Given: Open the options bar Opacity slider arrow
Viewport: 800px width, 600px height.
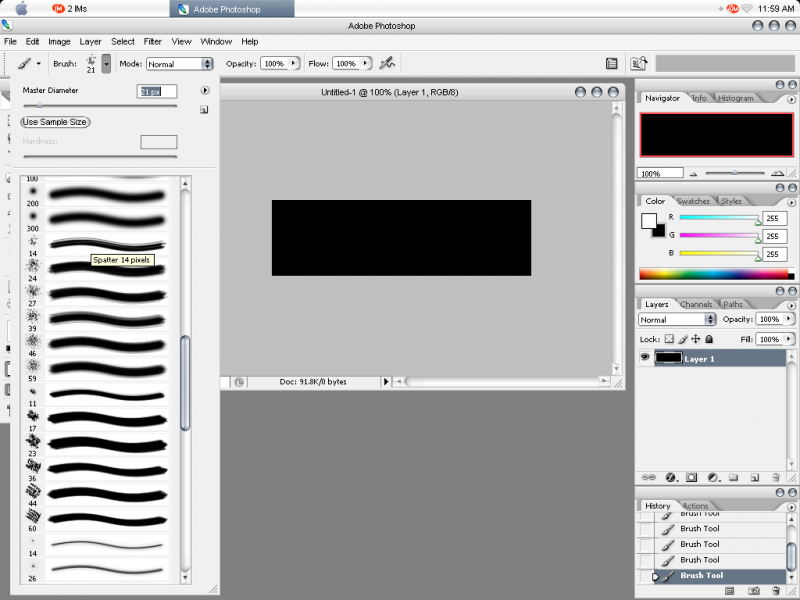Looking at the screenshot, I should (293, 63).
